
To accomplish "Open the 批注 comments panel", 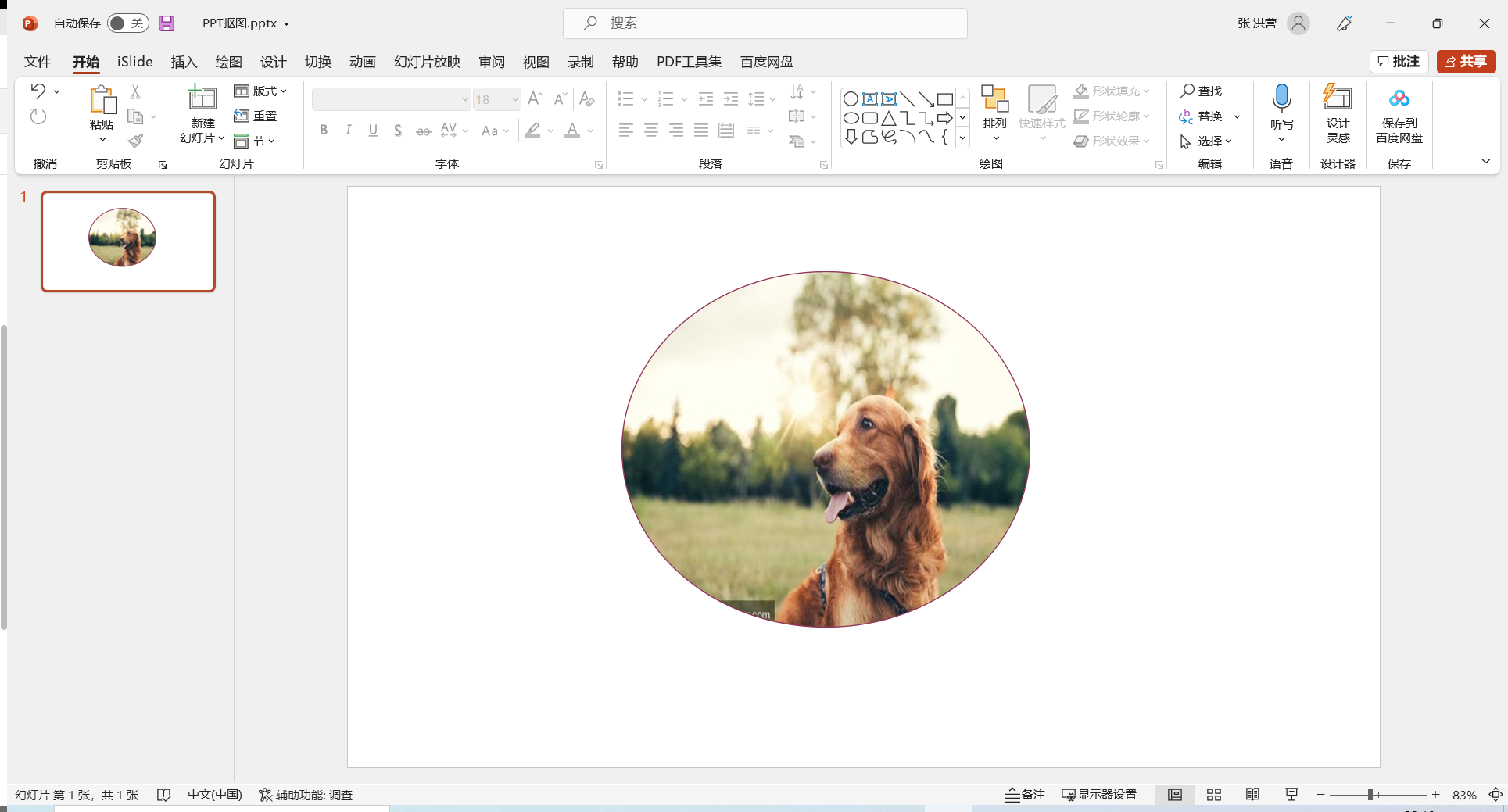I will [x=1399, y=62].
